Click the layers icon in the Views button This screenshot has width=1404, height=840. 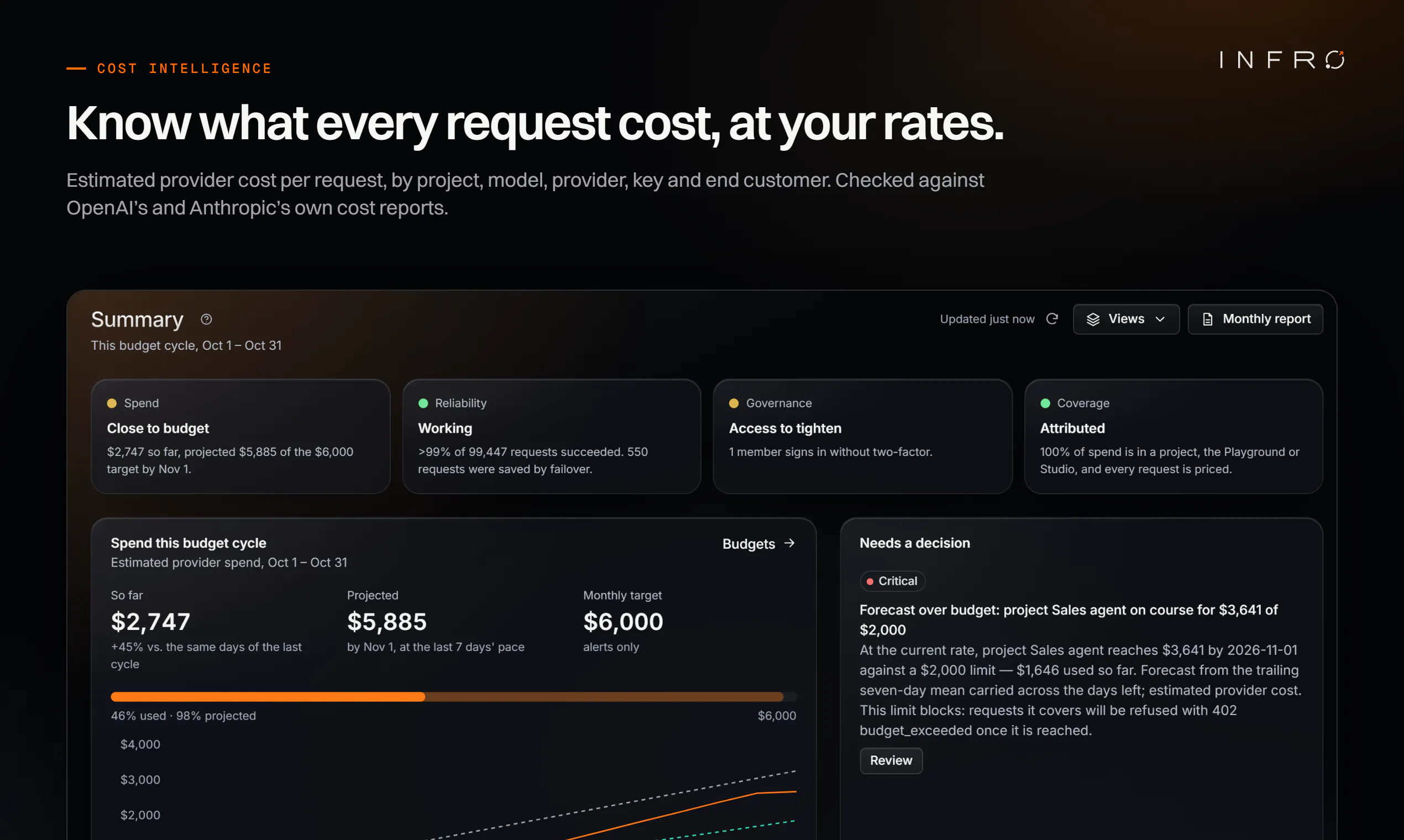point(1093,319)
